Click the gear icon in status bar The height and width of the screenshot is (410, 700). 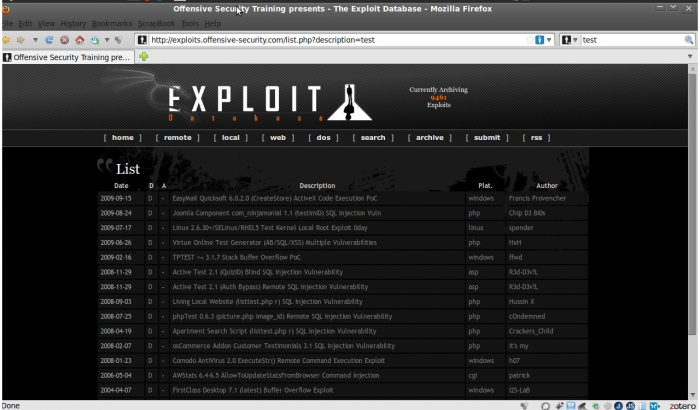click(x=607, y=406)
